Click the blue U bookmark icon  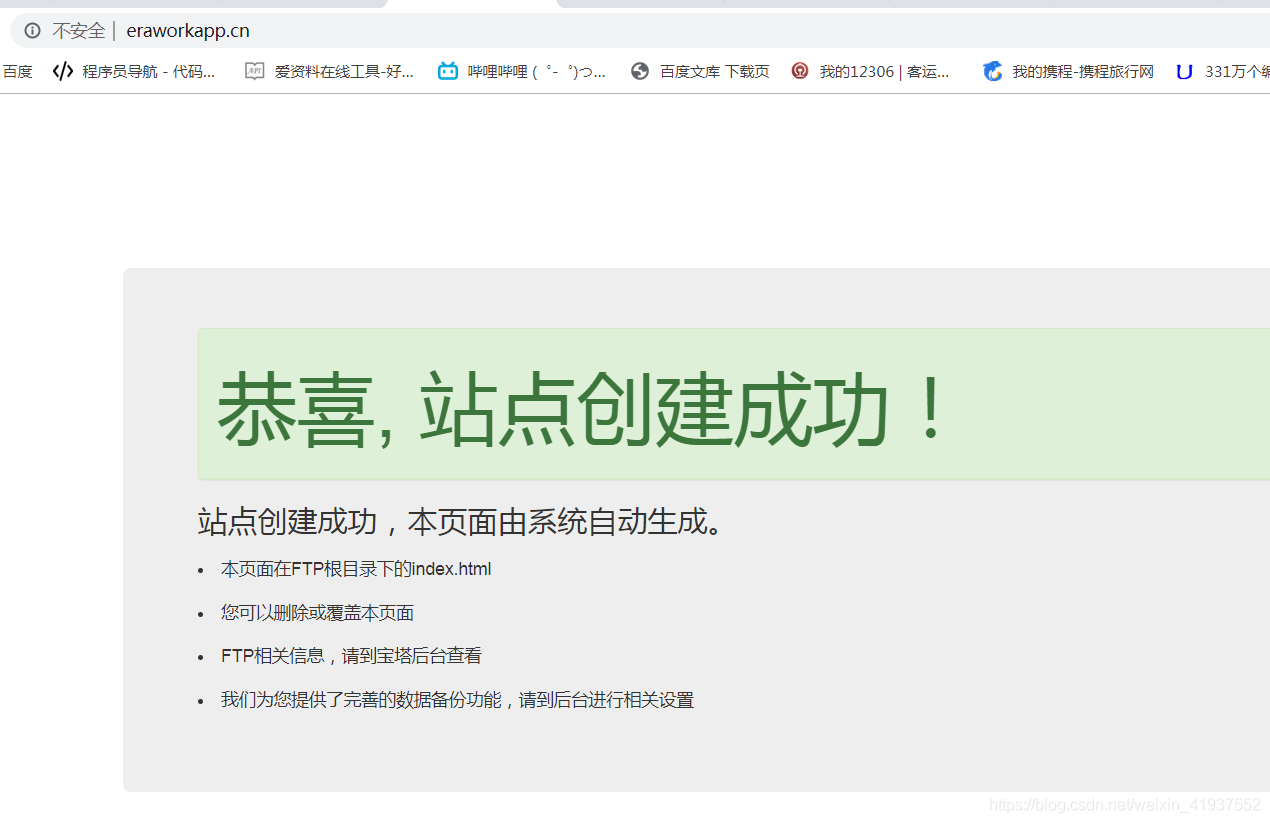point(1184,71)
